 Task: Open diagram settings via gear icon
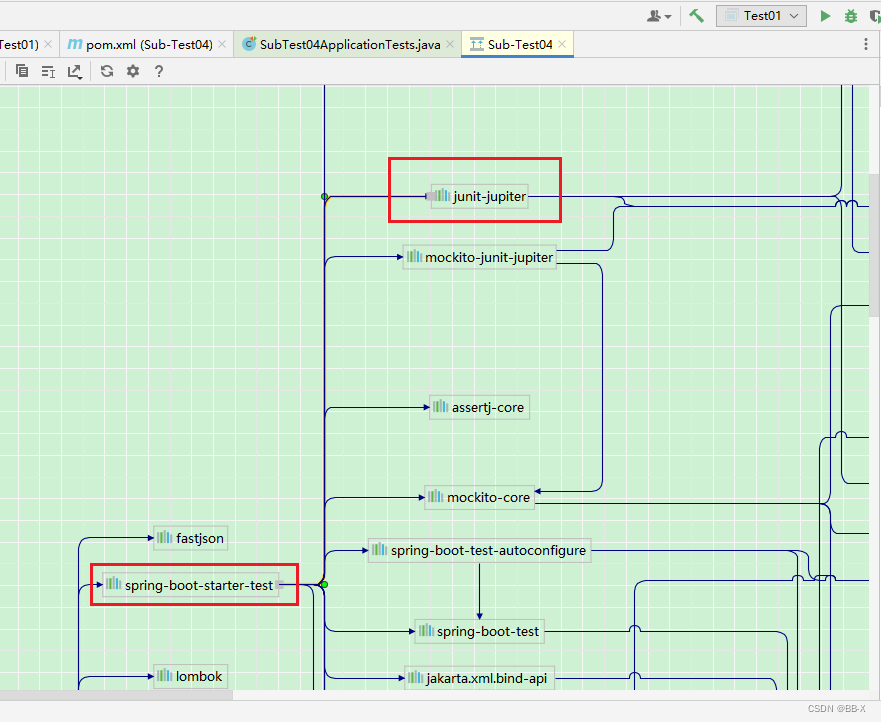click(133, 71)
